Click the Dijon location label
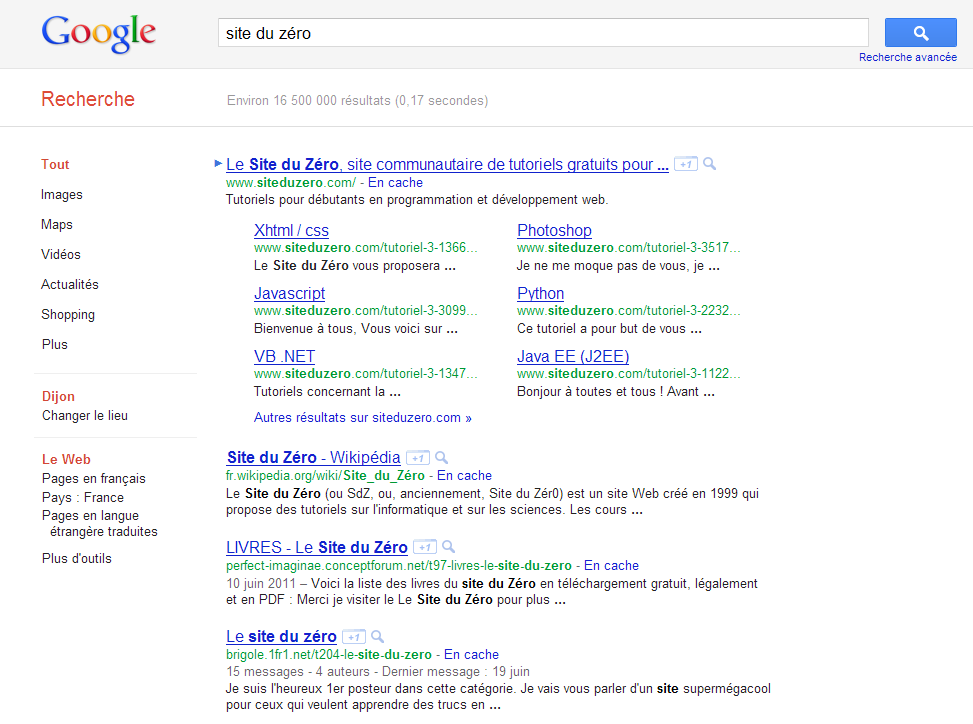The width and height of the screenshot is (973, 724). click(x=58, y=396)
